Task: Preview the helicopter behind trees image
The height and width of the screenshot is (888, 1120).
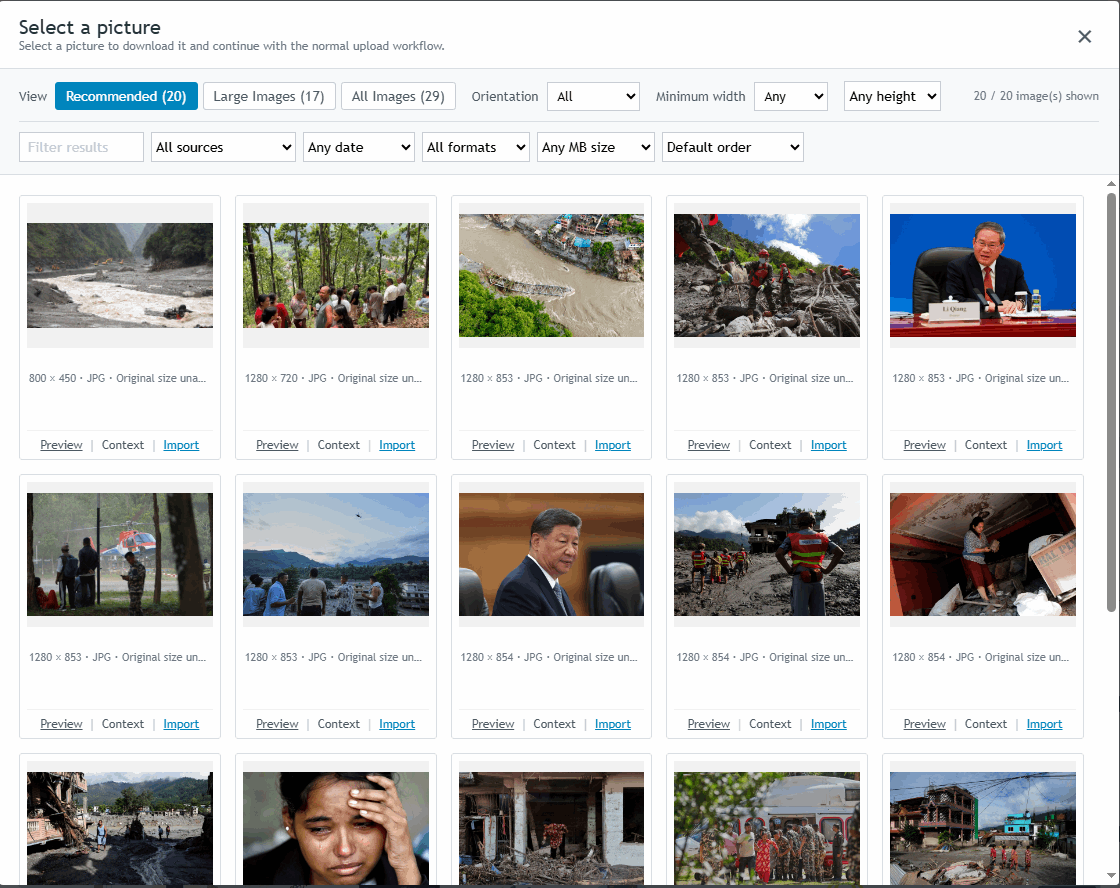Action: coord(61,724)
